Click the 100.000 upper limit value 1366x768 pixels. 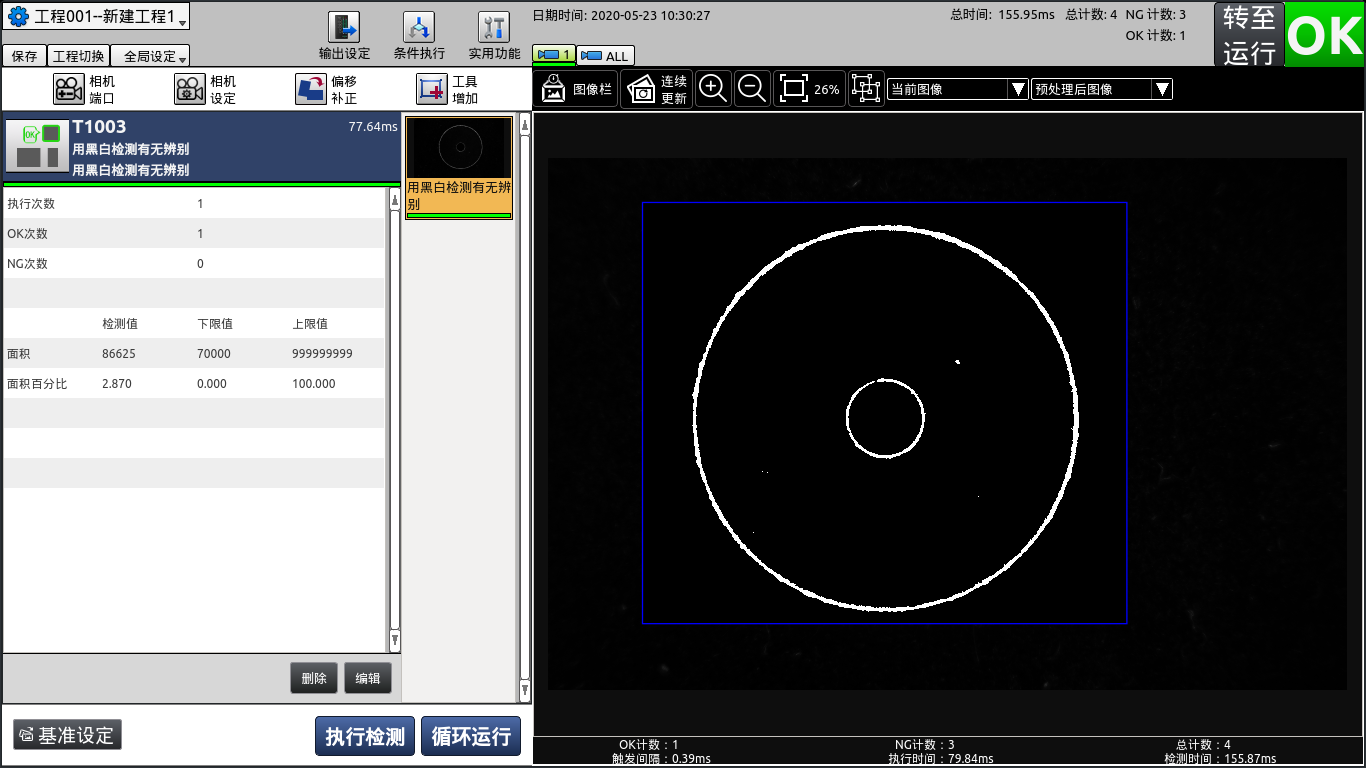(x=314, y=384)
